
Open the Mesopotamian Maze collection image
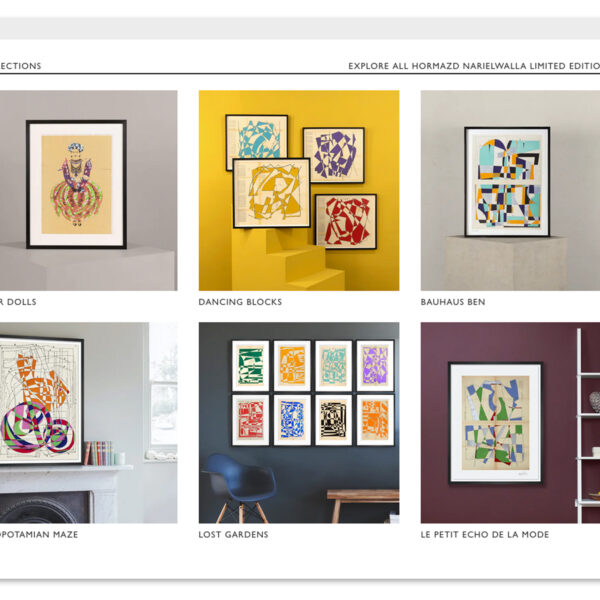pos(88,422)
